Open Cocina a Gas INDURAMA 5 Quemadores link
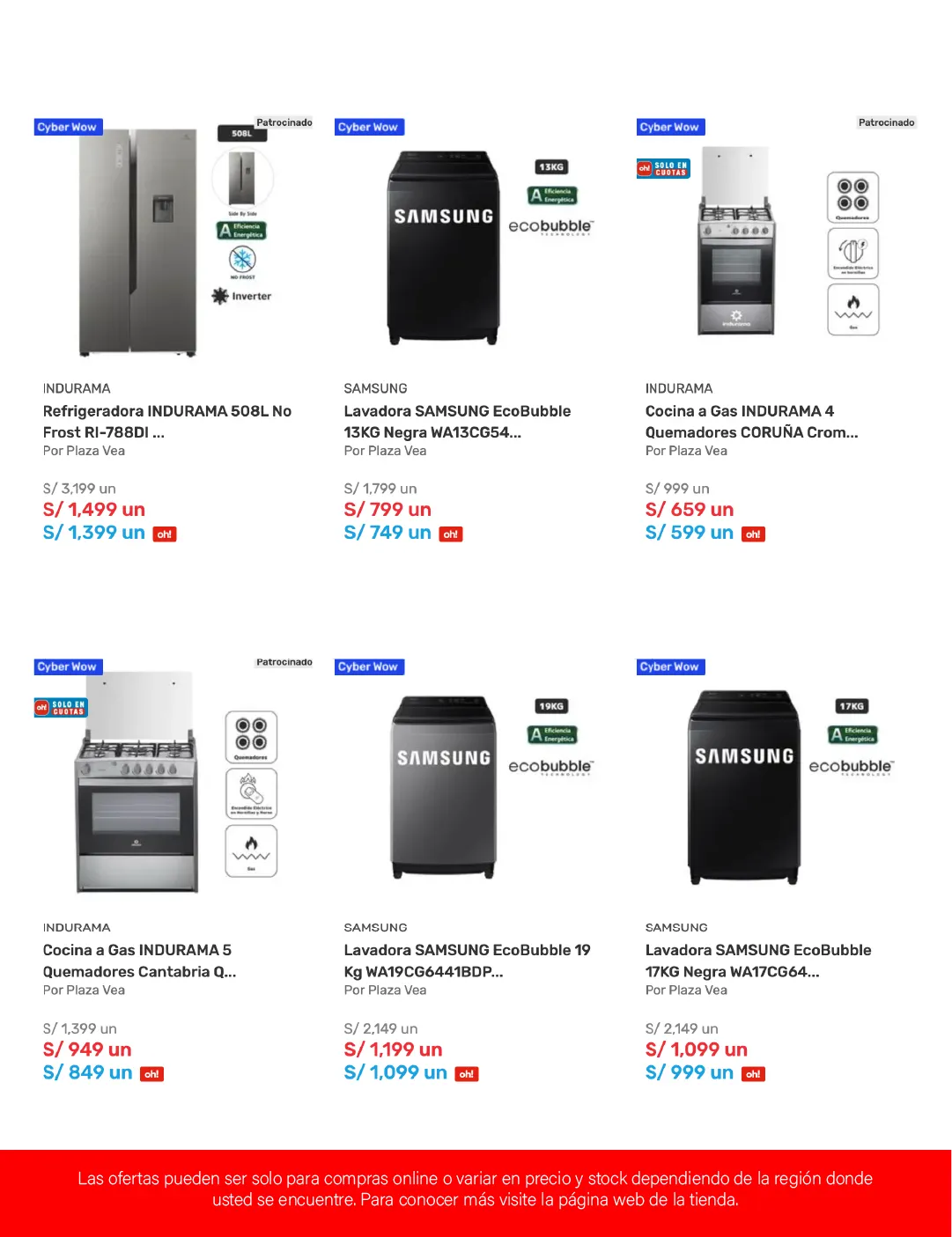 (139, 961)
